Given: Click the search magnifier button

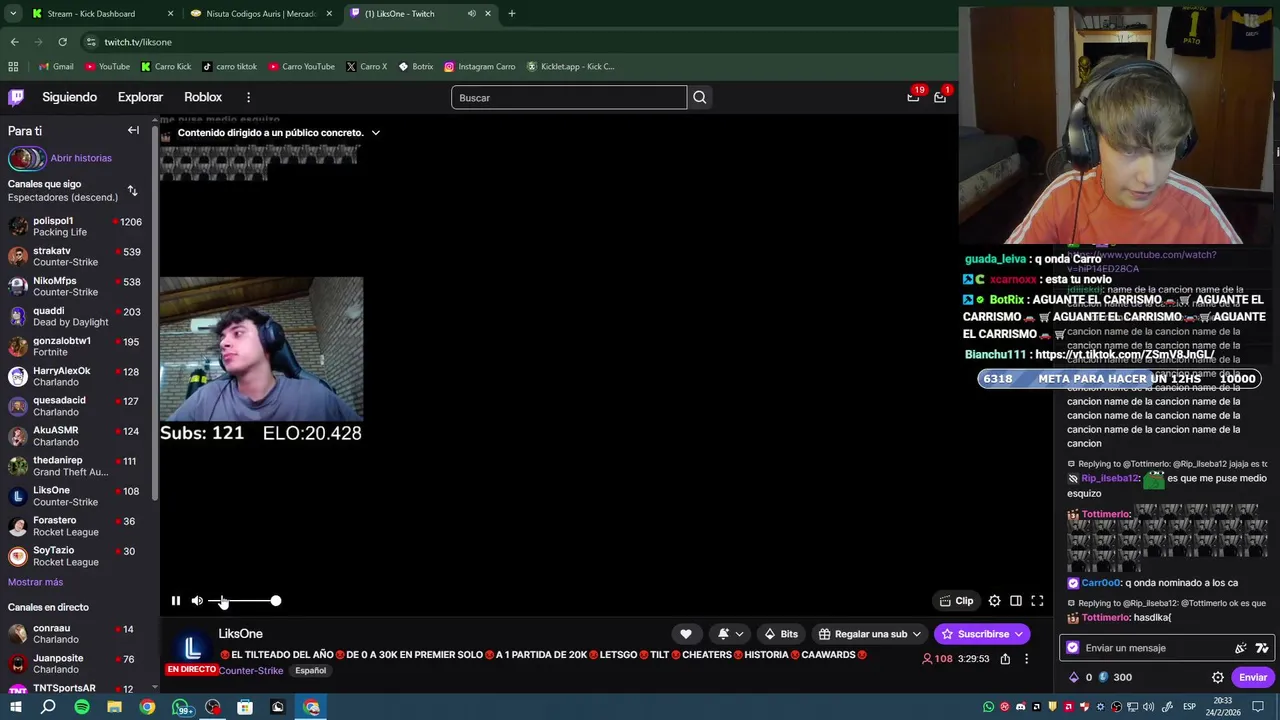Looking at the screenshot, I should [x=700, y=97].
